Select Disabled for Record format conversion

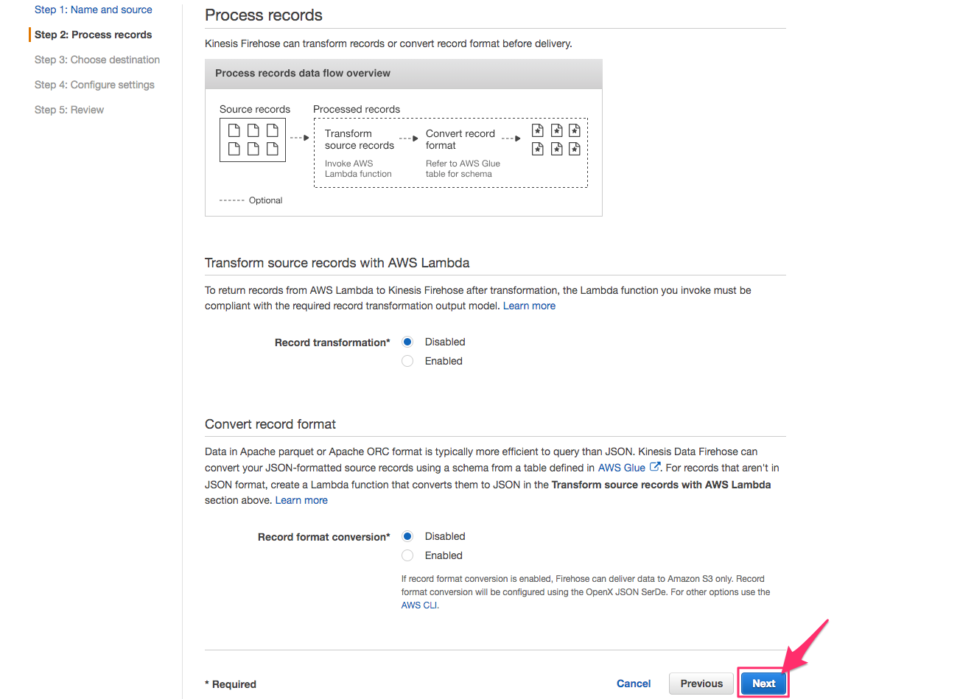tap(408, 536)
